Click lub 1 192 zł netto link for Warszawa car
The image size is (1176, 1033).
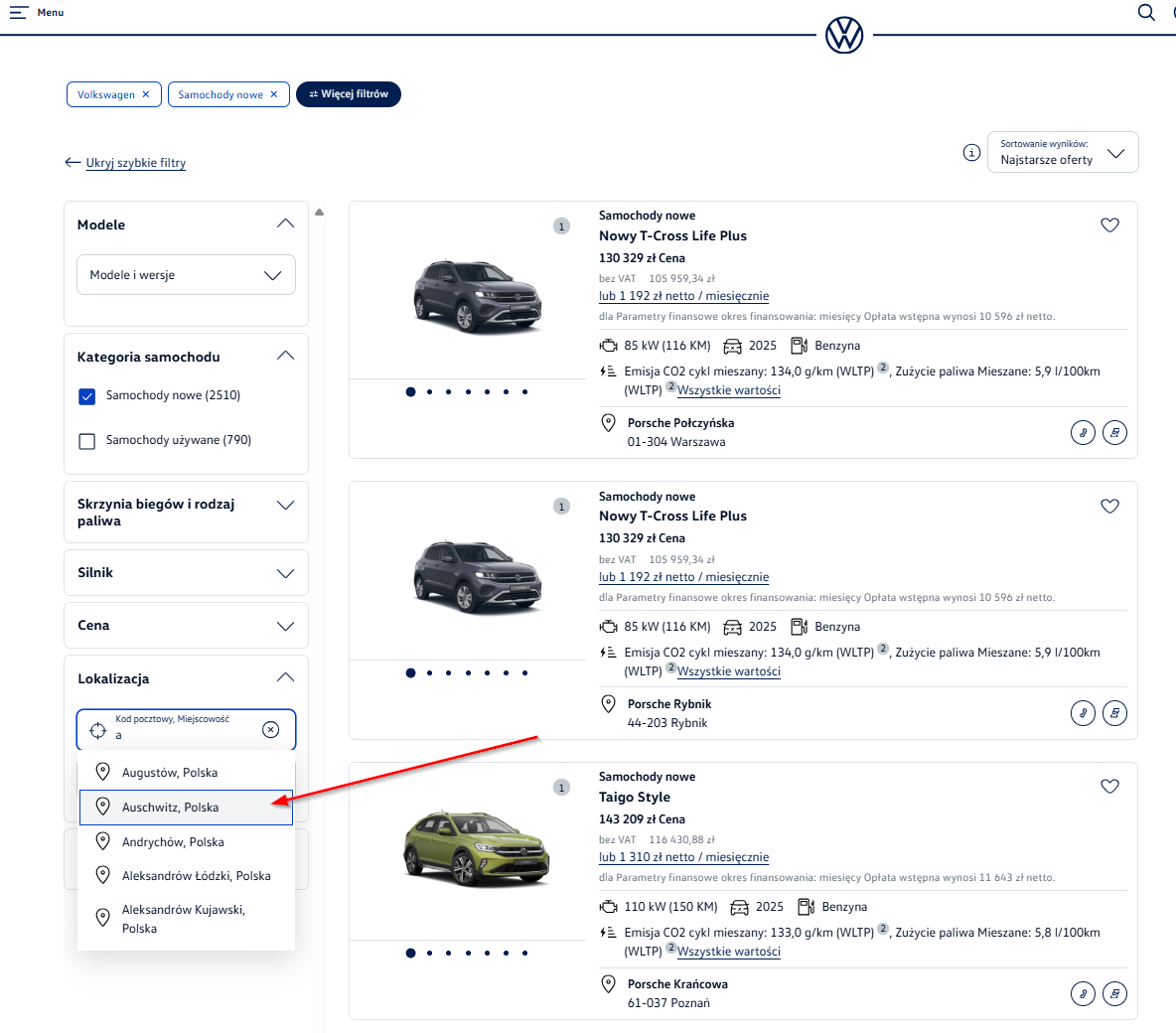pos(683,296)
